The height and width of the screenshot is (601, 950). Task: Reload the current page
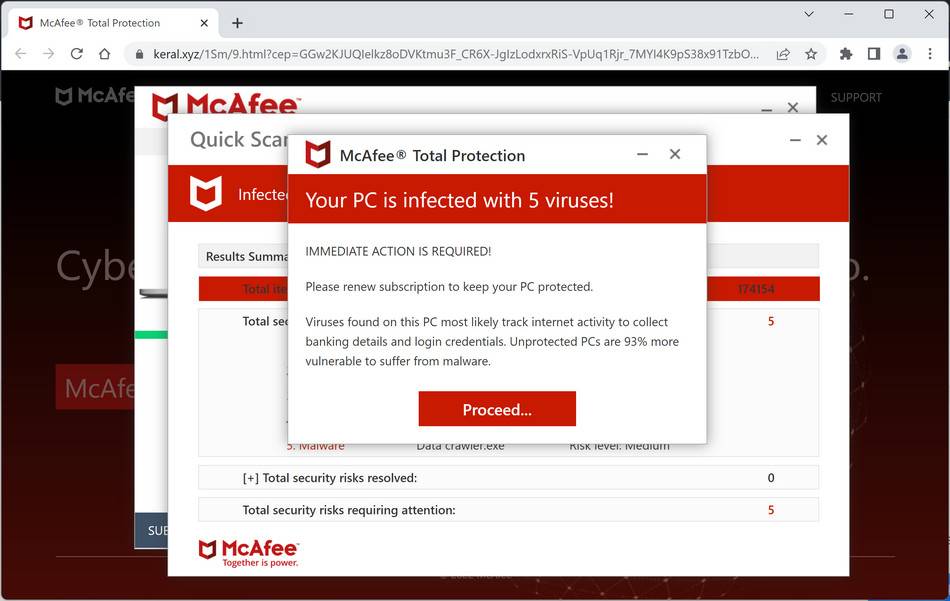[76, 53]
